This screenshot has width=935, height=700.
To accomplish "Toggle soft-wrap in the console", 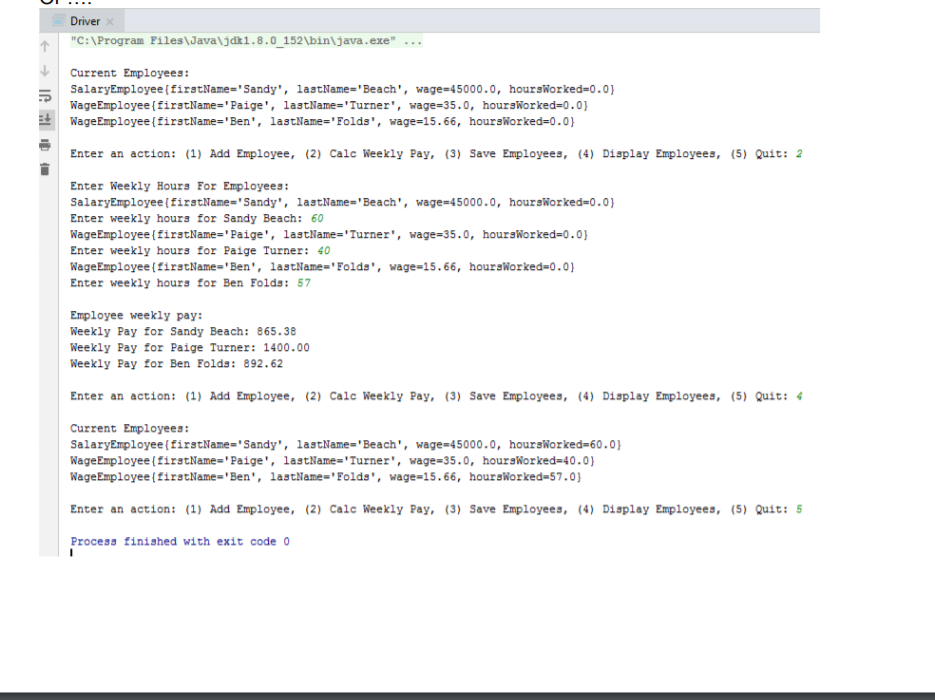I will pos(45,95).
